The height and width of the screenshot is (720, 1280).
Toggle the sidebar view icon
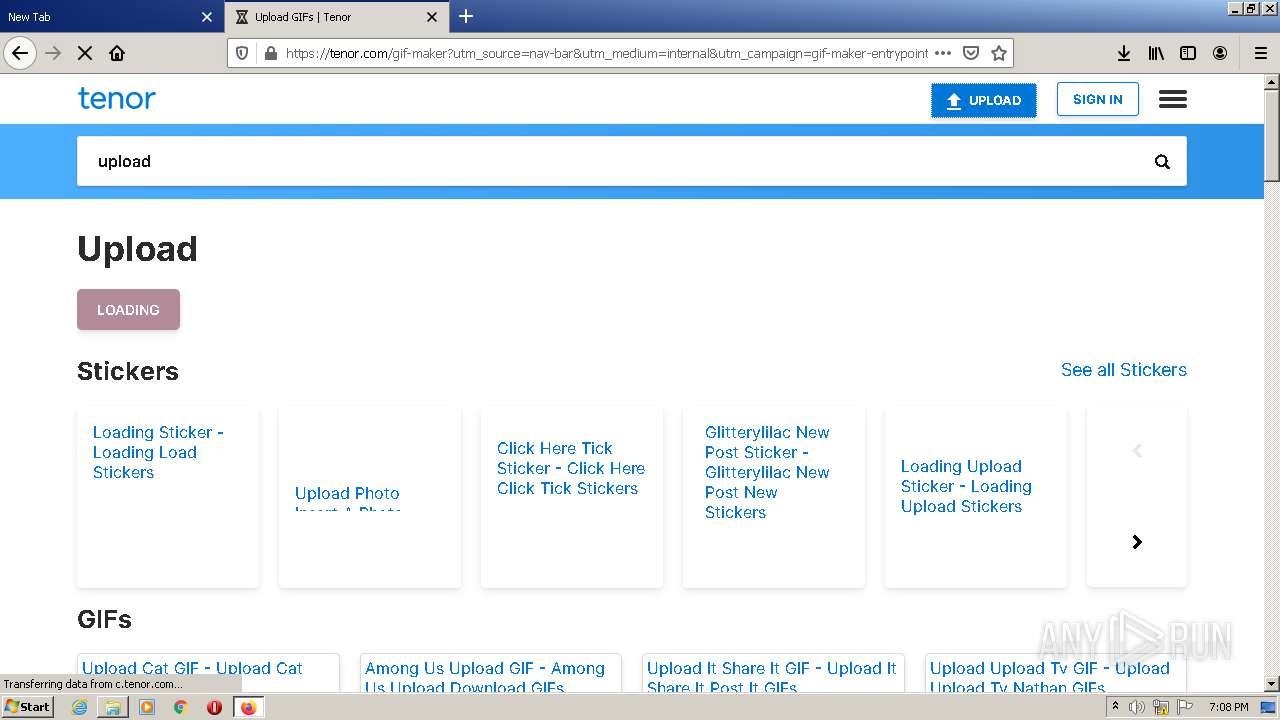[x=1188, y=53]
